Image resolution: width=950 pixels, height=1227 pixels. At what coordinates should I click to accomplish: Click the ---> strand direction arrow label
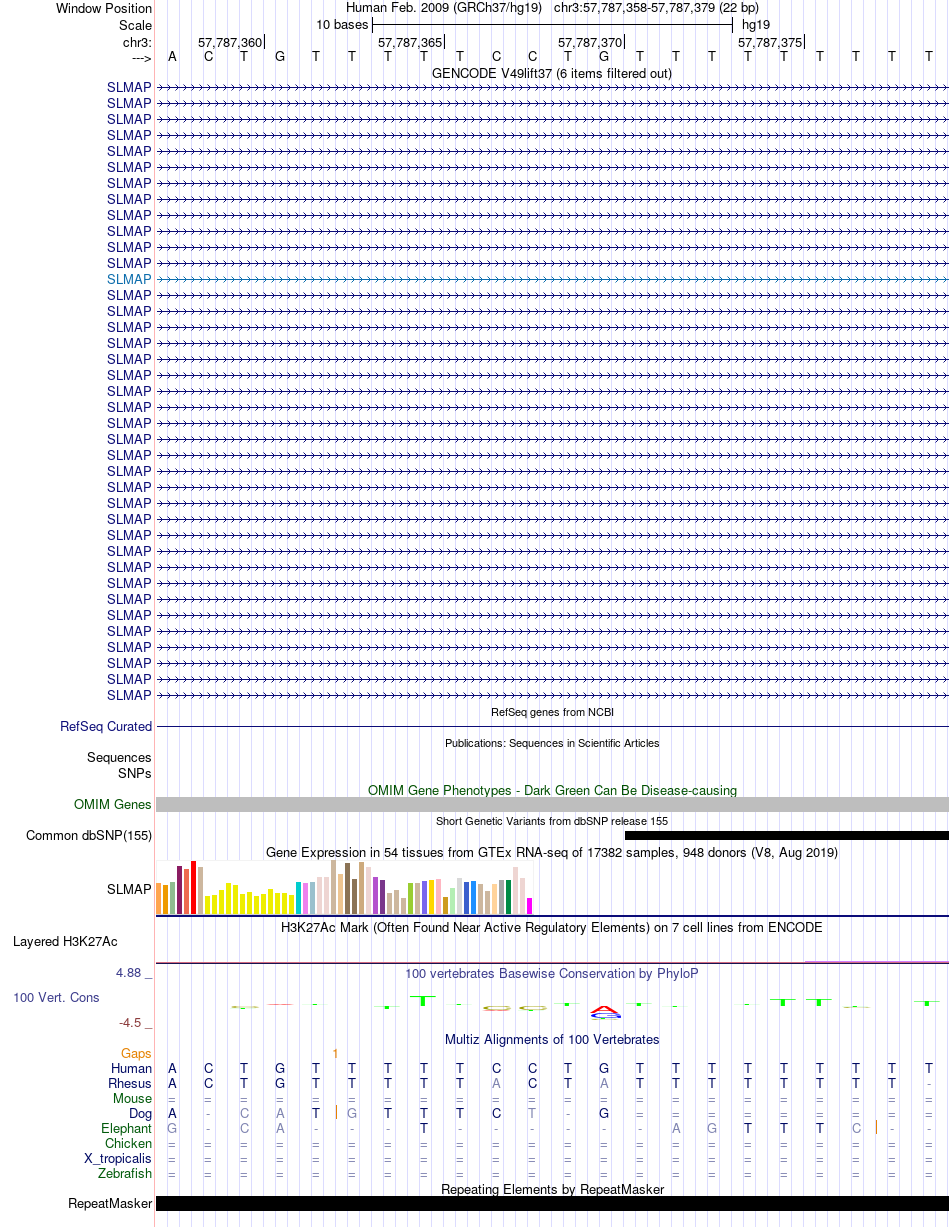141,58
